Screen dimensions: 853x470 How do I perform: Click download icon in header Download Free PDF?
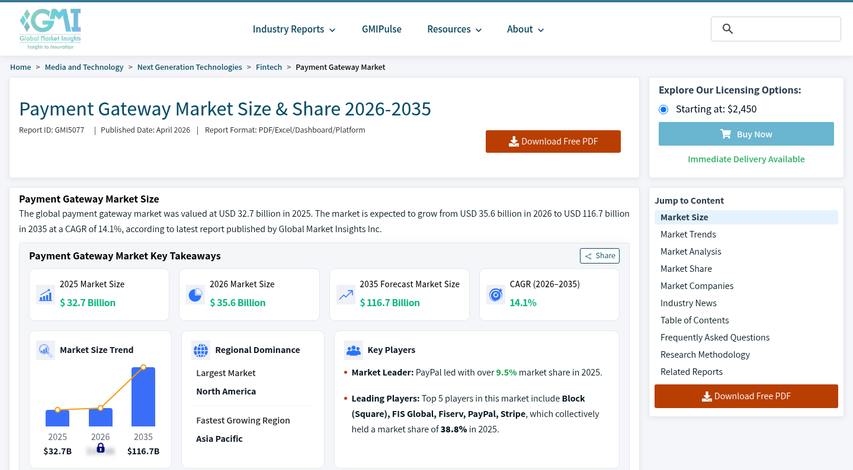[x=514, y=141]
